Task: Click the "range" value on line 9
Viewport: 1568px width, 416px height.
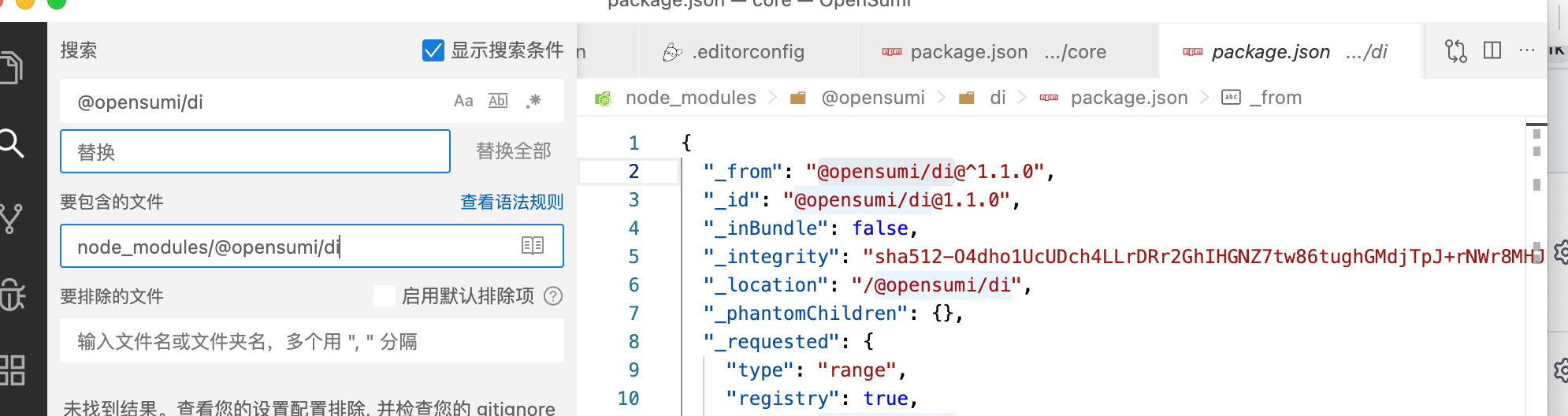Action: [857, 370]
